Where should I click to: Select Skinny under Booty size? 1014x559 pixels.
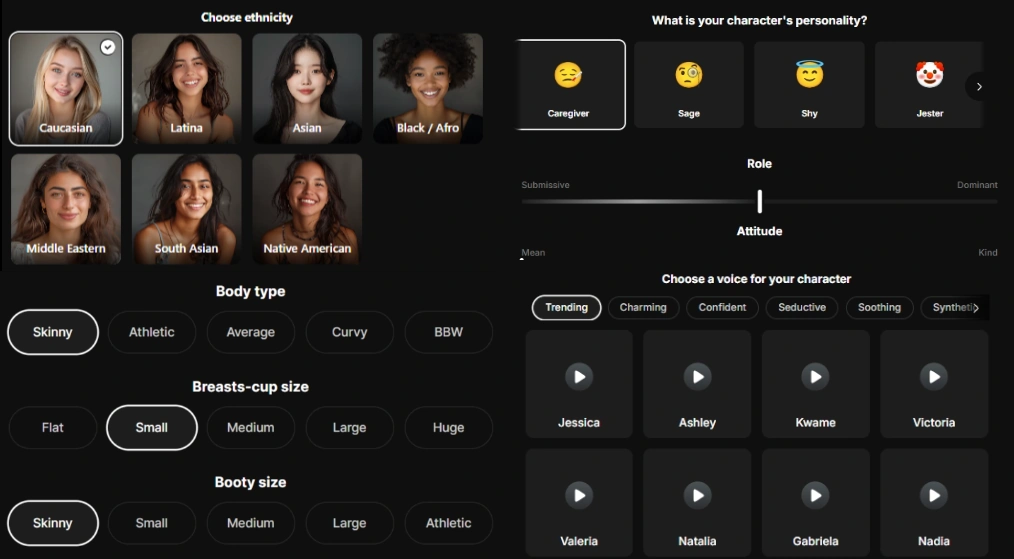point(53,523)
